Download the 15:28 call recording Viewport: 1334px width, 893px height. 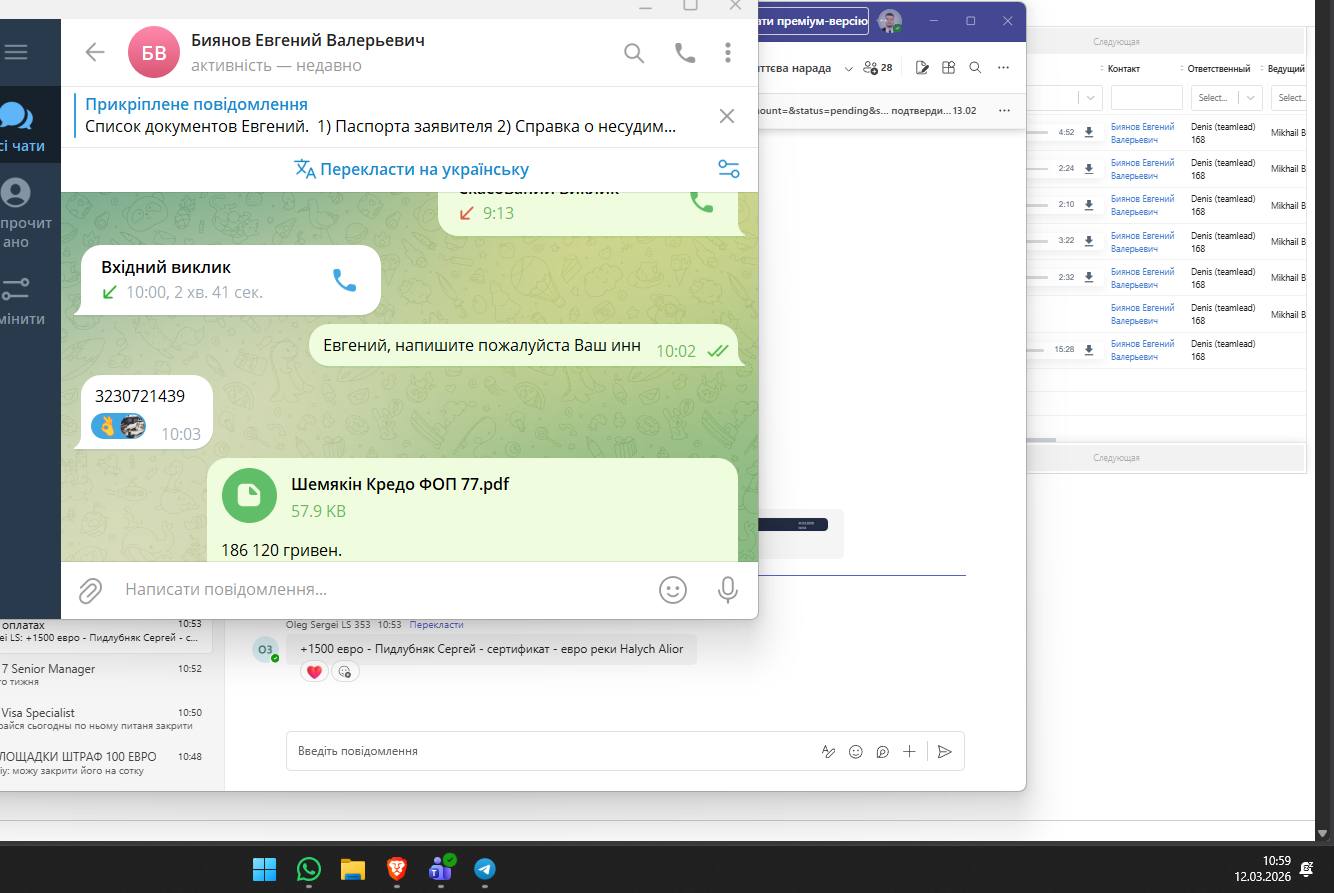pyautogui.click(x=1089, y=350)
